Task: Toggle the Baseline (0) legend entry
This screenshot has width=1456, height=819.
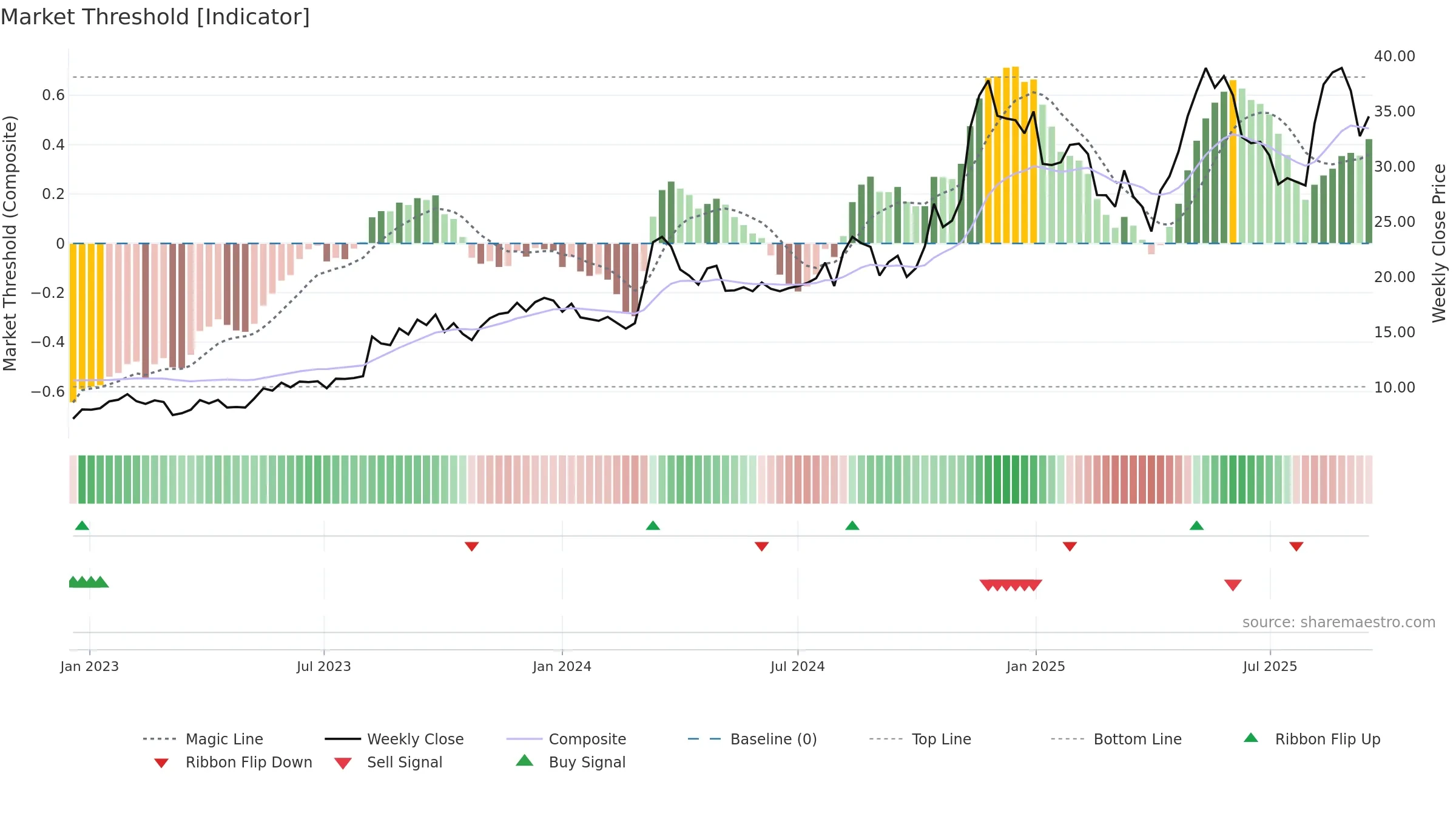Action: pyautogui.click(x=752, y=739)
